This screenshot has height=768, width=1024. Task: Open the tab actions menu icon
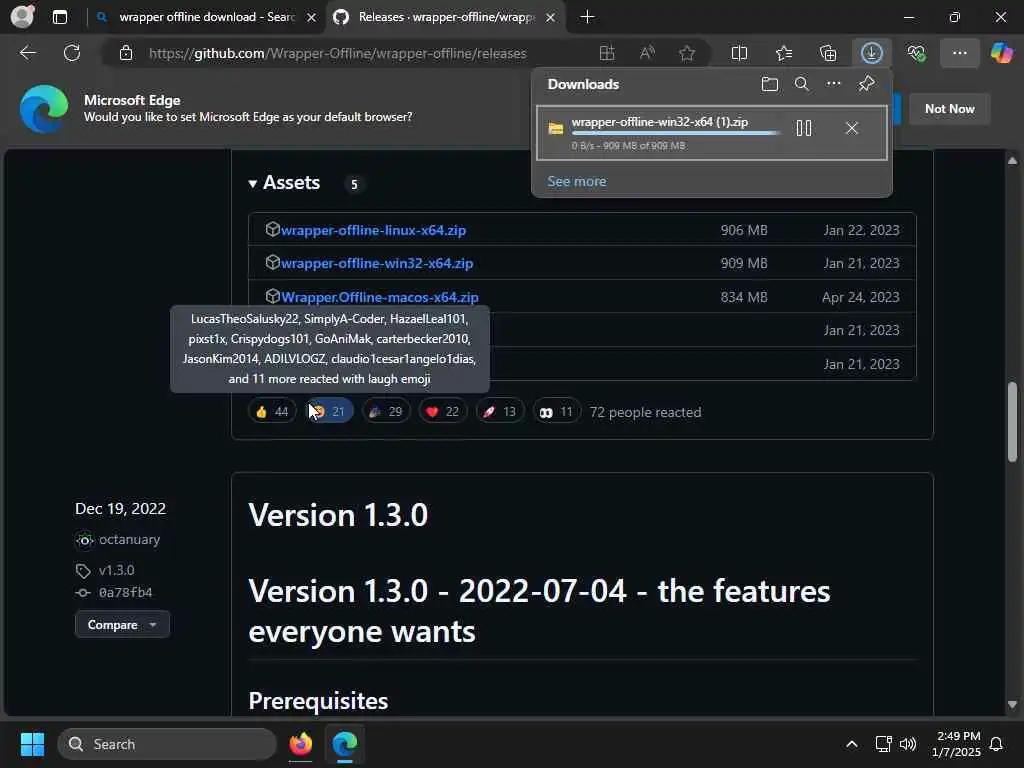(x=59, y=17)
